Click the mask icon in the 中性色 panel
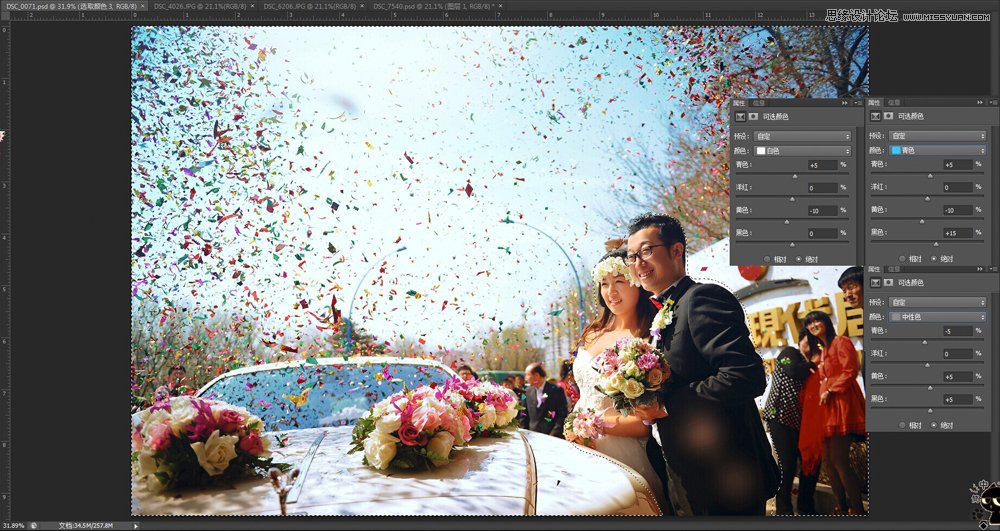Screen dimensions: 1000x531 point(888,282)
